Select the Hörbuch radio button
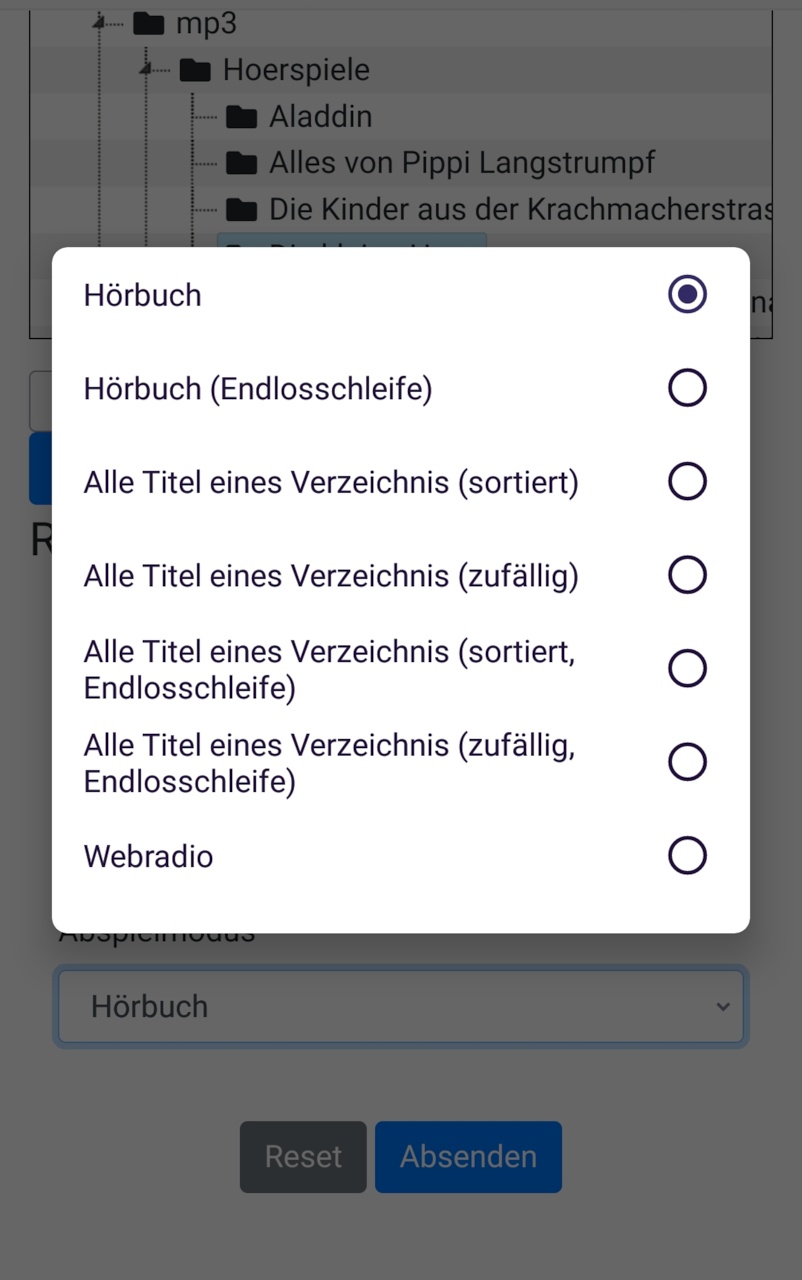The width and height of the screenshot is (802, 1280). (x=687, y=294)
